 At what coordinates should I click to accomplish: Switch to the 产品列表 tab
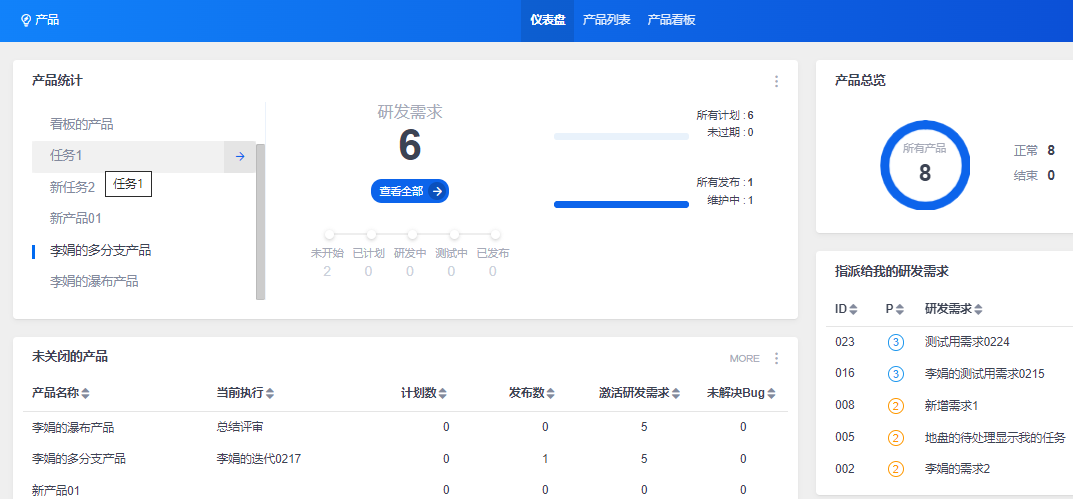pyautogui.click(x=606, y=20)
